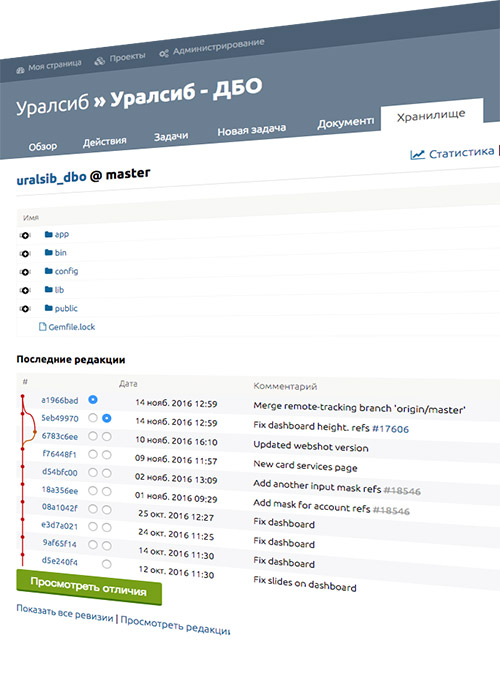Click the green Просмотреть отличия button

[x=89, y=588]
